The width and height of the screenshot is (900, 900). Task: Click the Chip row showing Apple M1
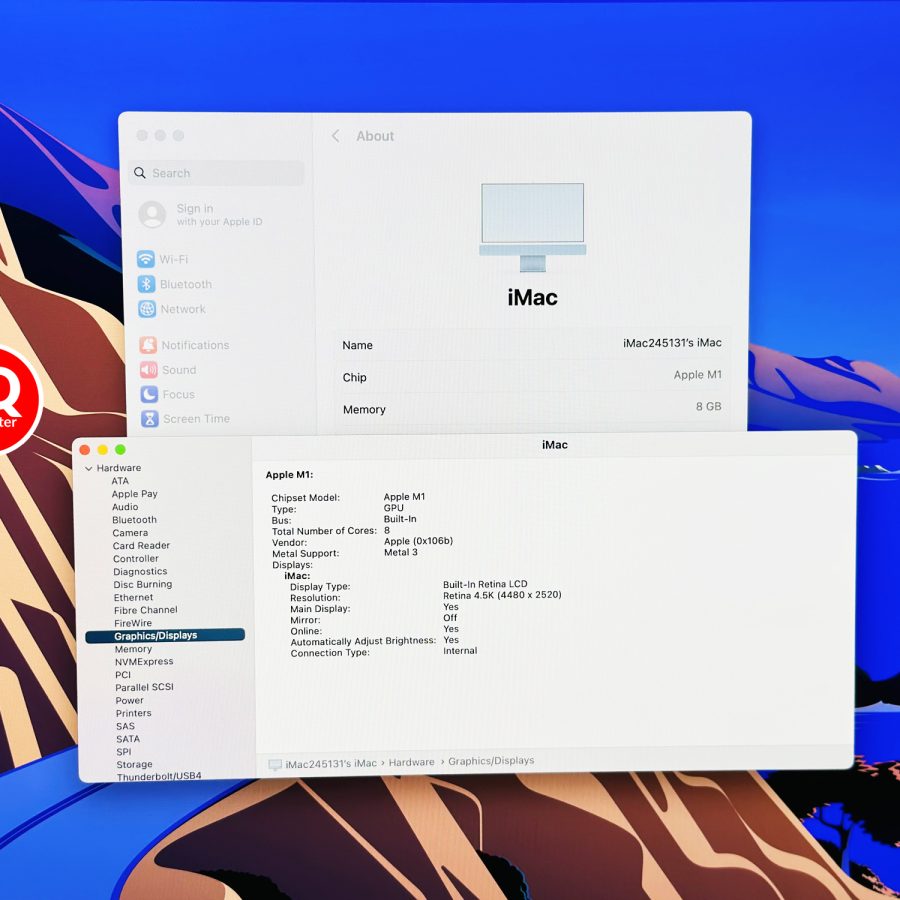pyautogui.click(x=532, y=377)
